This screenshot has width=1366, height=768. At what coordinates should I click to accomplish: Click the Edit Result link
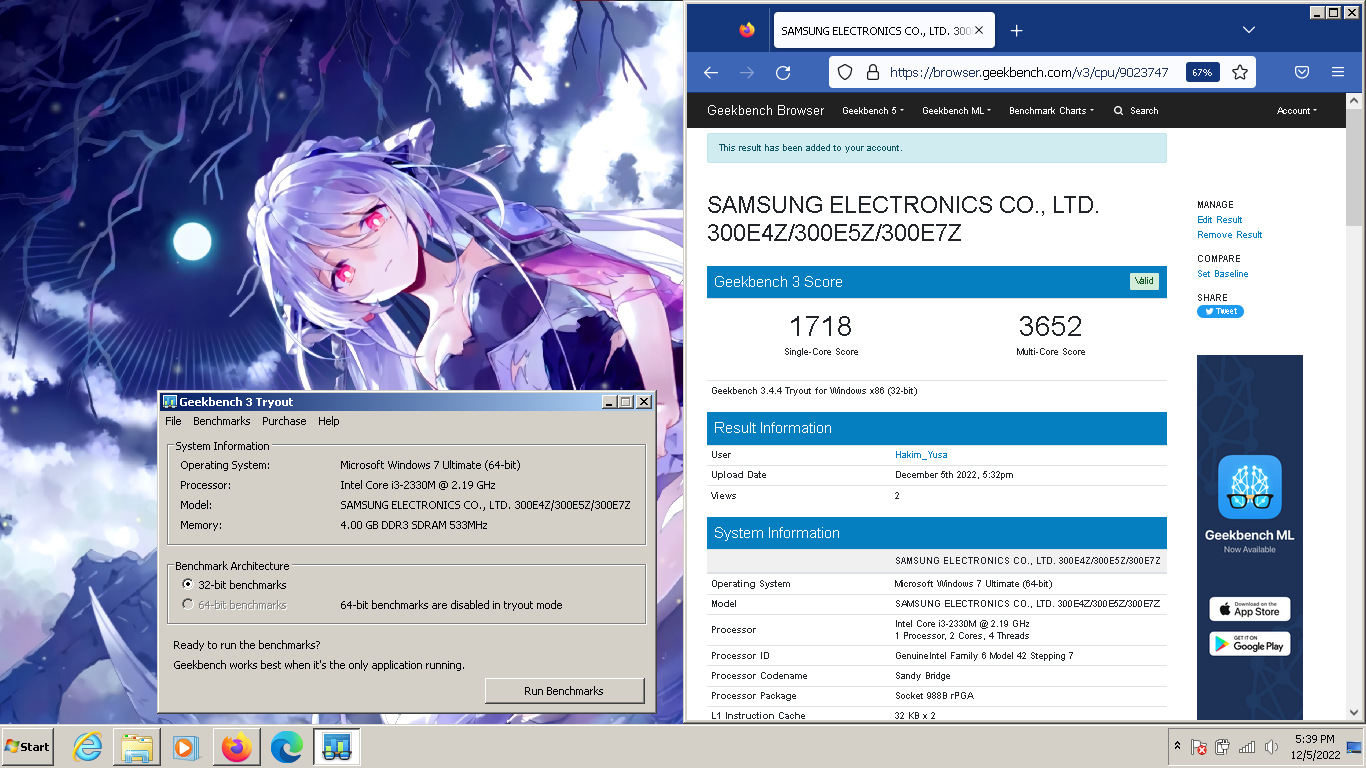pyautogui.click(x=1220, y=220)
